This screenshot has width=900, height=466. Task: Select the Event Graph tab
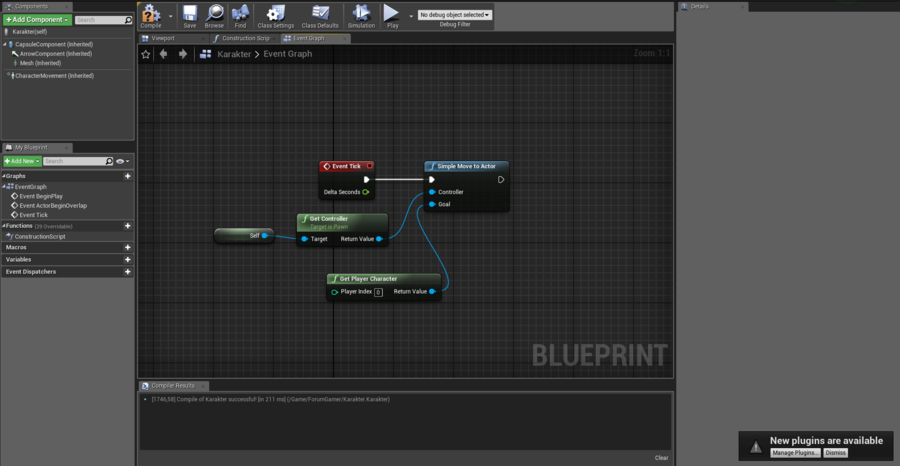pyautogui.click(x=315, y=38)
